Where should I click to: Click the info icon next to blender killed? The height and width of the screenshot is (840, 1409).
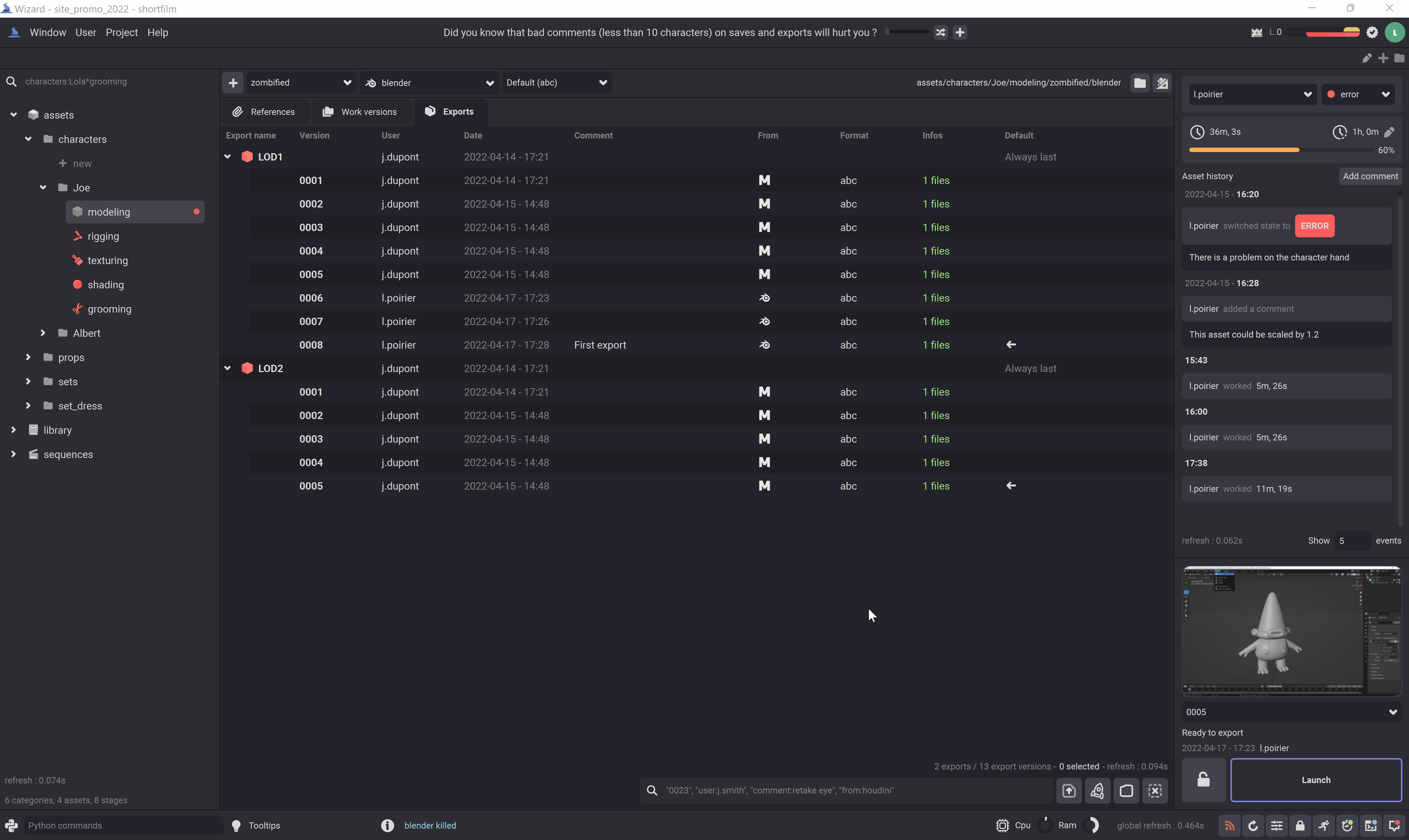[x=388, y=826]
